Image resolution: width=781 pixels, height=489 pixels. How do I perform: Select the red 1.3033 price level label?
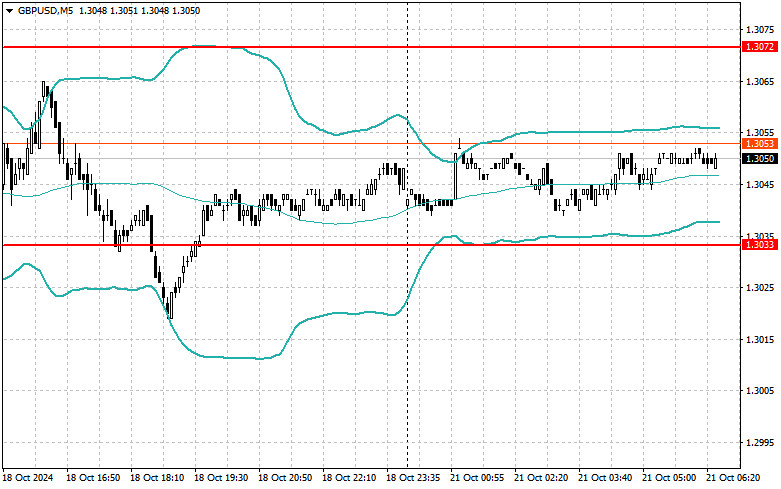click(760, 244)
